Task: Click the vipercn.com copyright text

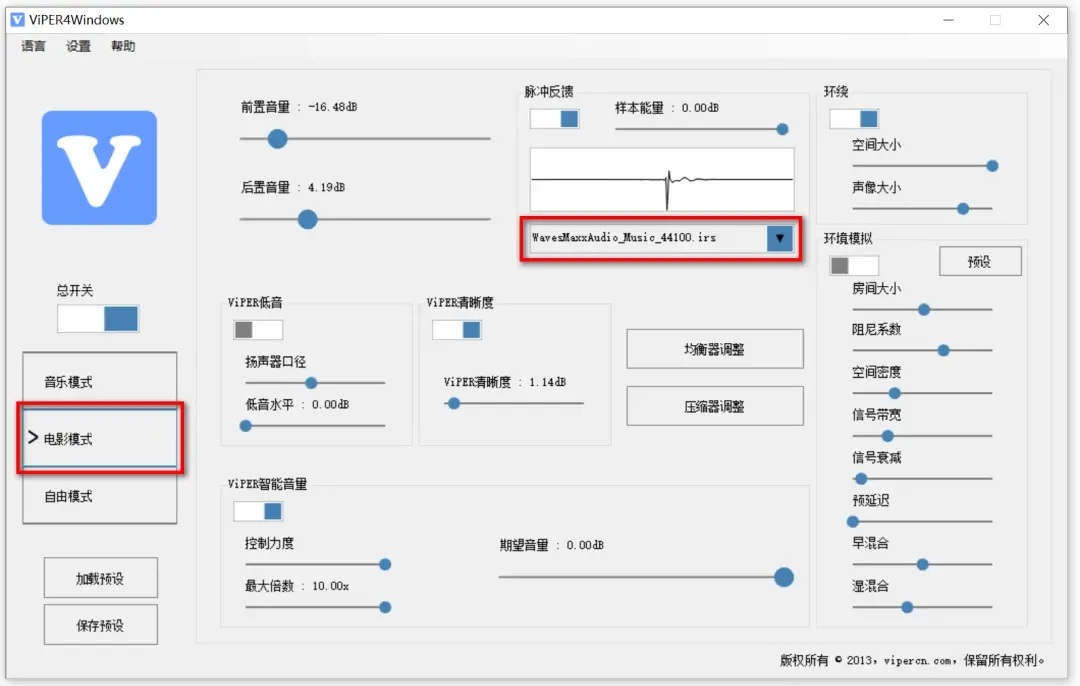Action: pyautogui.click(x=912, y=660)
